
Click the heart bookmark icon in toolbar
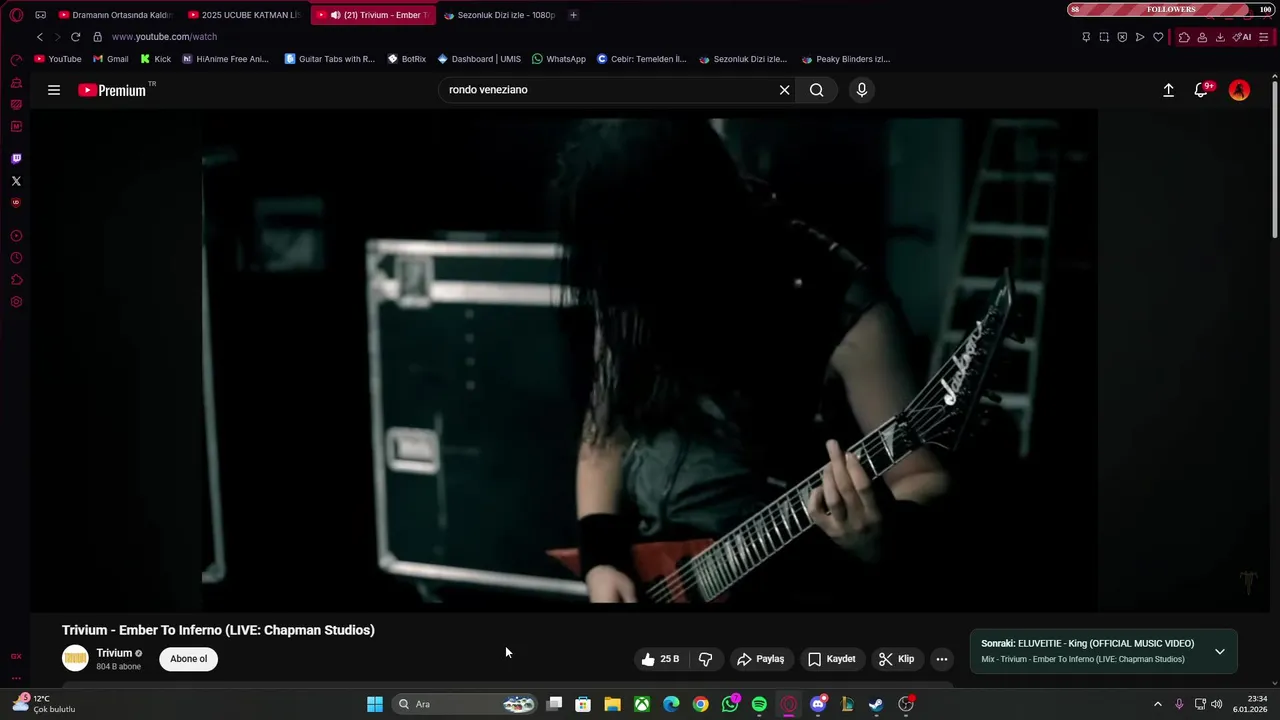pyautogui.click(x=1158, y=37)
